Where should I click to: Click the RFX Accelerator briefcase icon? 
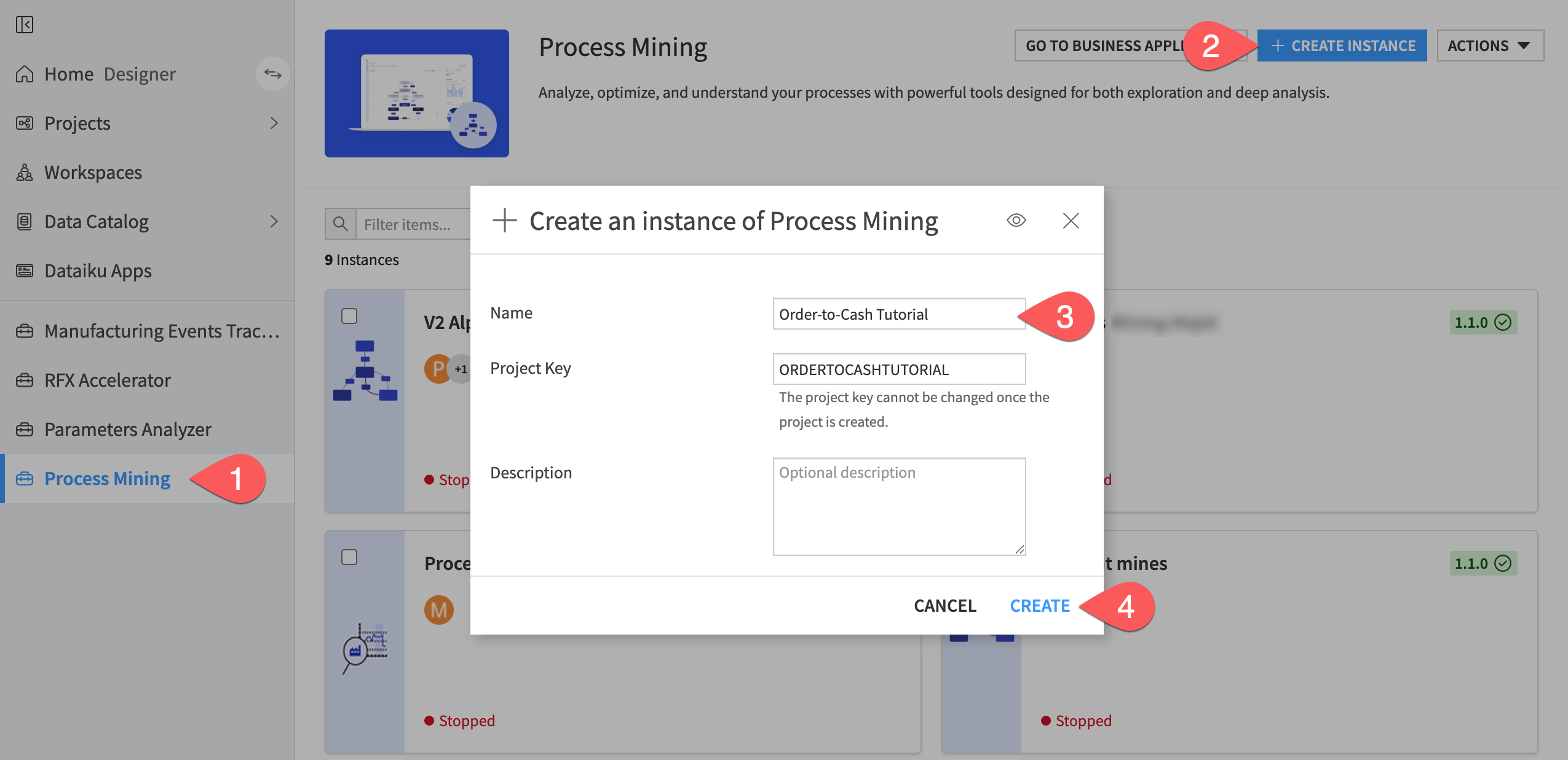[25, 380]
